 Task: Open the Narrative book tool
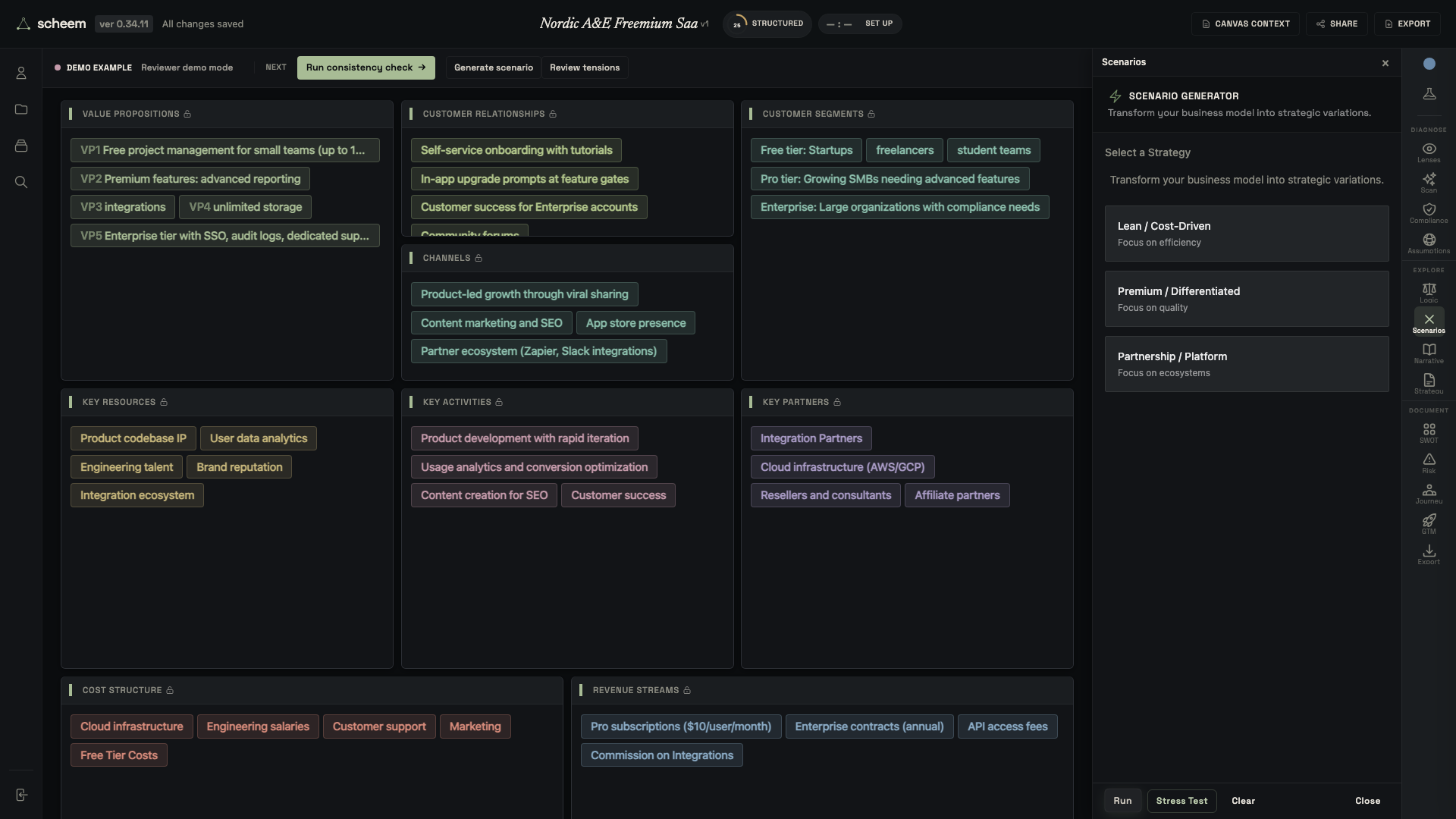[x=1429, y=353]
